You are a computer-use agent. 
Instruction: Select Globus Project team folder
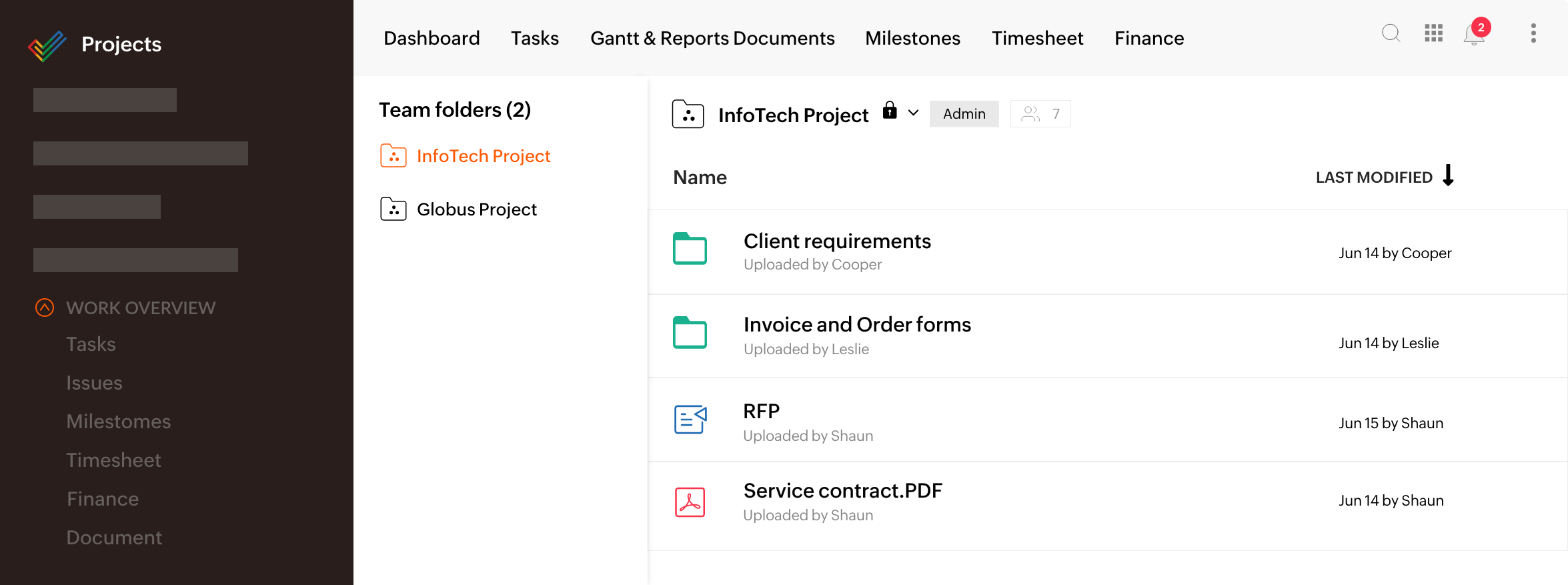(x=476, y=209)
